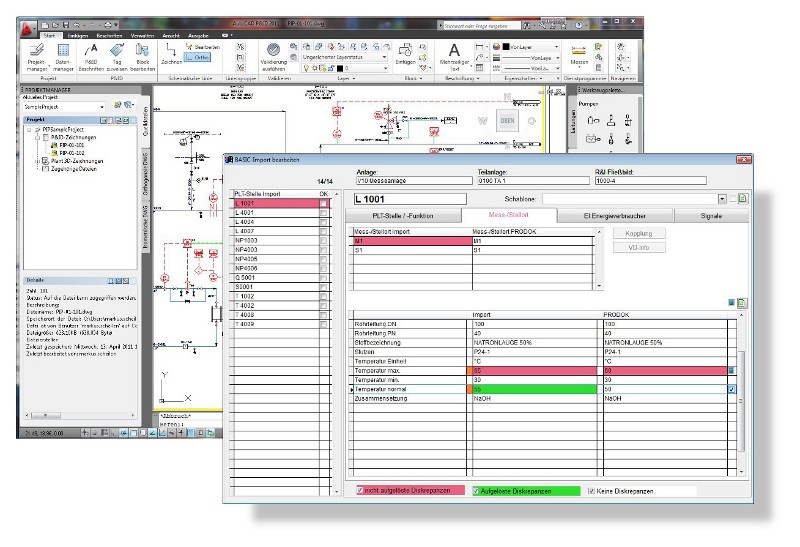Open the Datenmanager ribbon tool
Viewport: 800px width, 547px height.
click(x=63, y=57)
